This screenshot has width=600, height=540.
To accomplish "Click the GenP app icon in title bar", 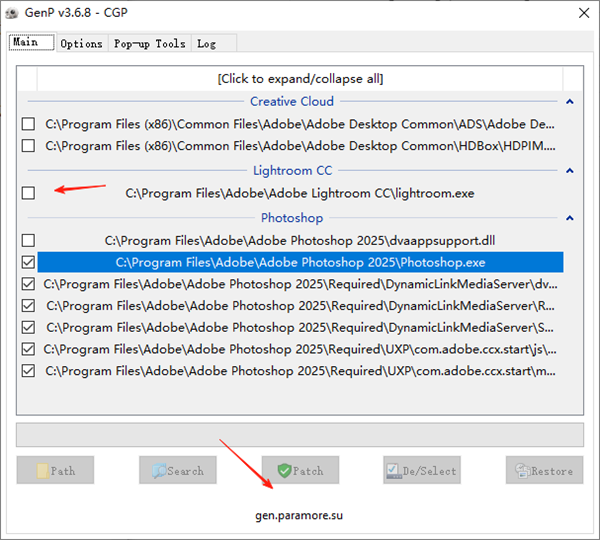I will point(12,13).
